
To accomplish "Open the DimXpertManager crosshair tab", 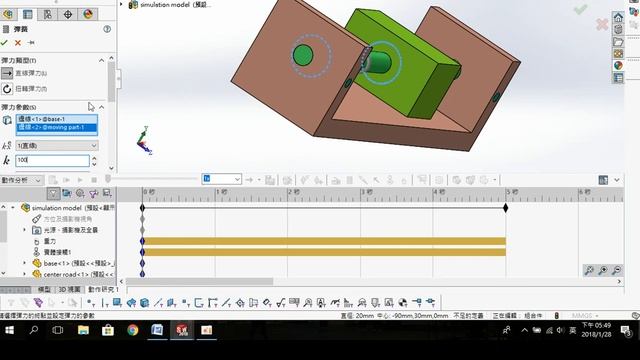I will tap(68, 14).
